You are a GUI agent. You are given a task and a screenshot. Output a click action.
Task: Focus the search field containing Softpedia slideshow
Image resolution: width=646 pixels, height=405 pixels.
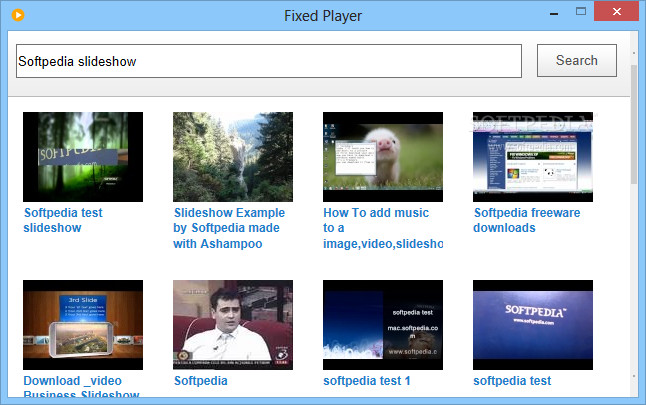(269, 61)
